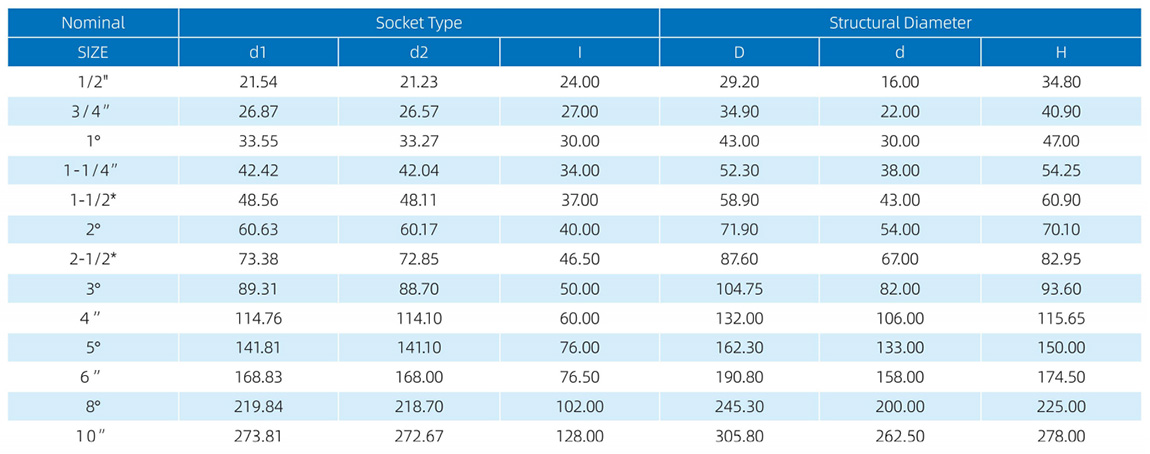
Task: Select the SIZE column header
Action: coord(93,52)
